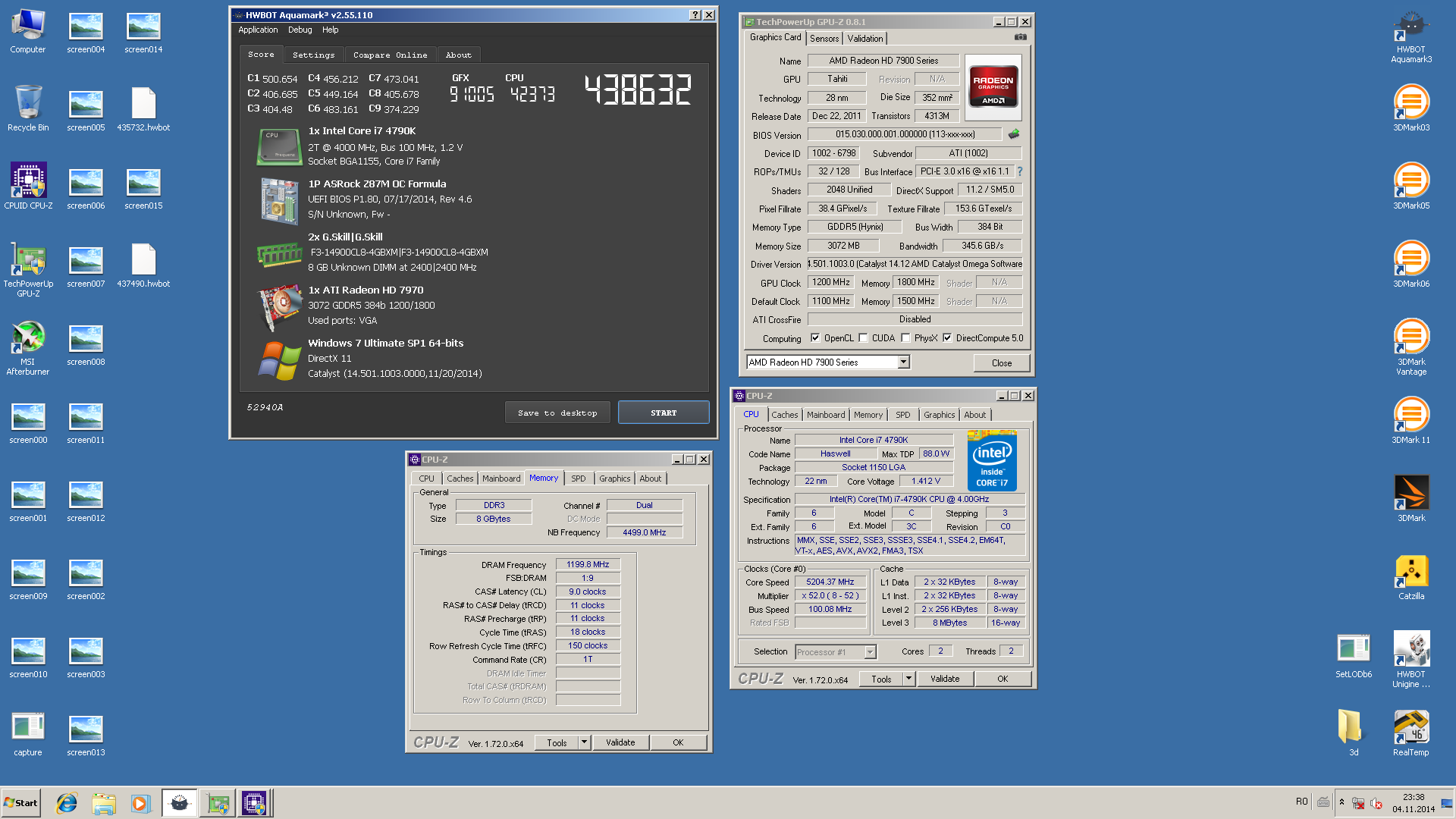Image resolution: width=1456 pixels, height=819 pixels.
Task: Click the GPU-Z Name field
Action: [883, 61]
